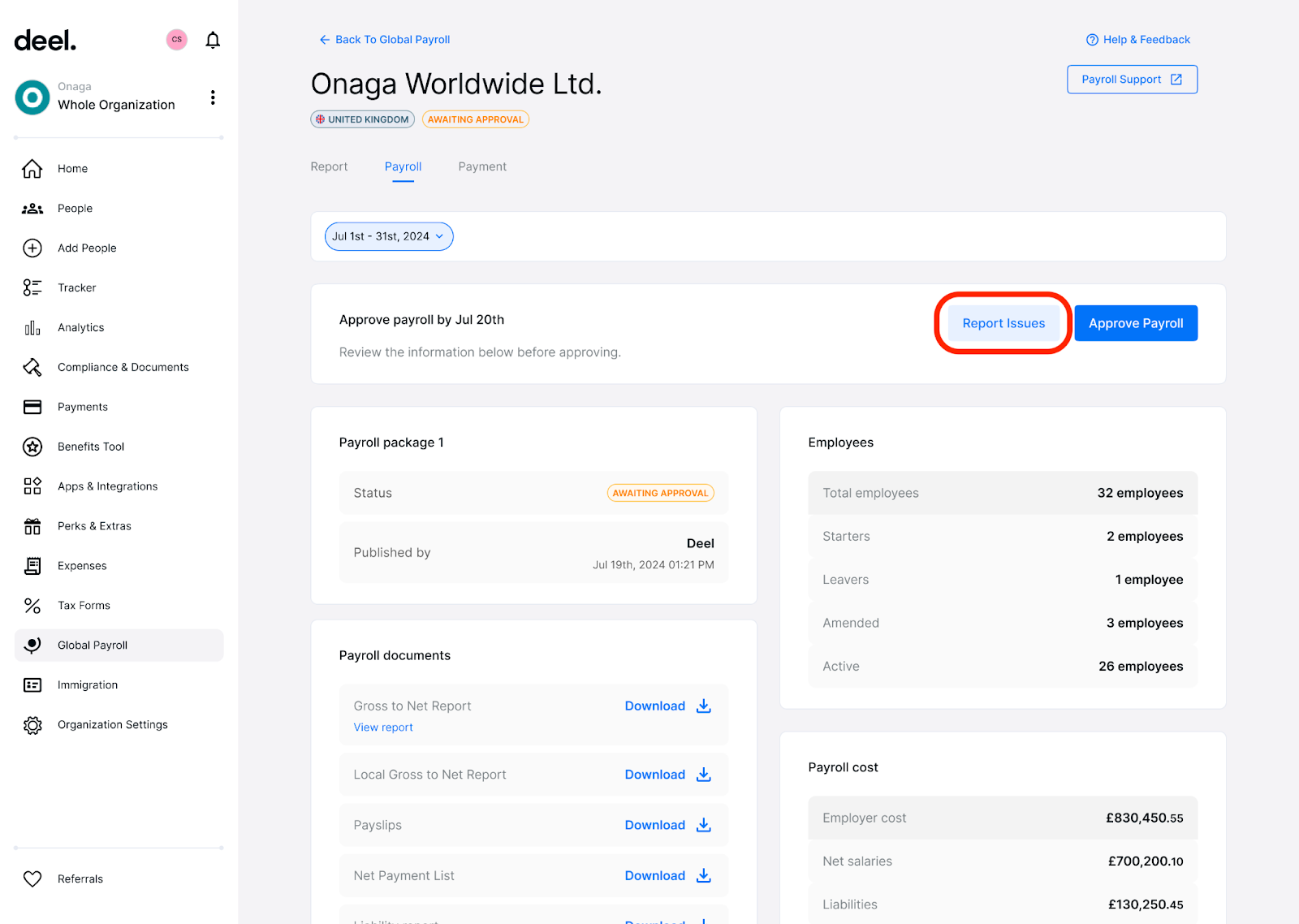Image resolution: width=1299 pixels, height=924 pixels.
Task: Click the Benefits Tool star icon
Action: (x=32, y=447)
